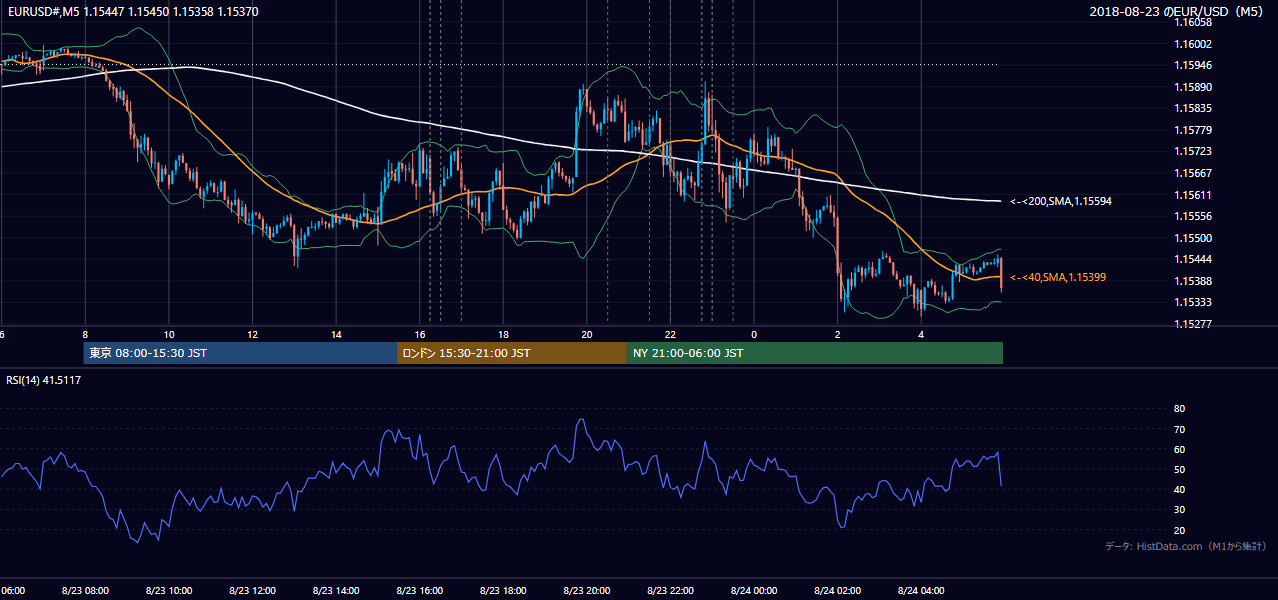The image size is (1278, 600).
Task: Click price axis label 1.15779
Action: point(1194,130)
